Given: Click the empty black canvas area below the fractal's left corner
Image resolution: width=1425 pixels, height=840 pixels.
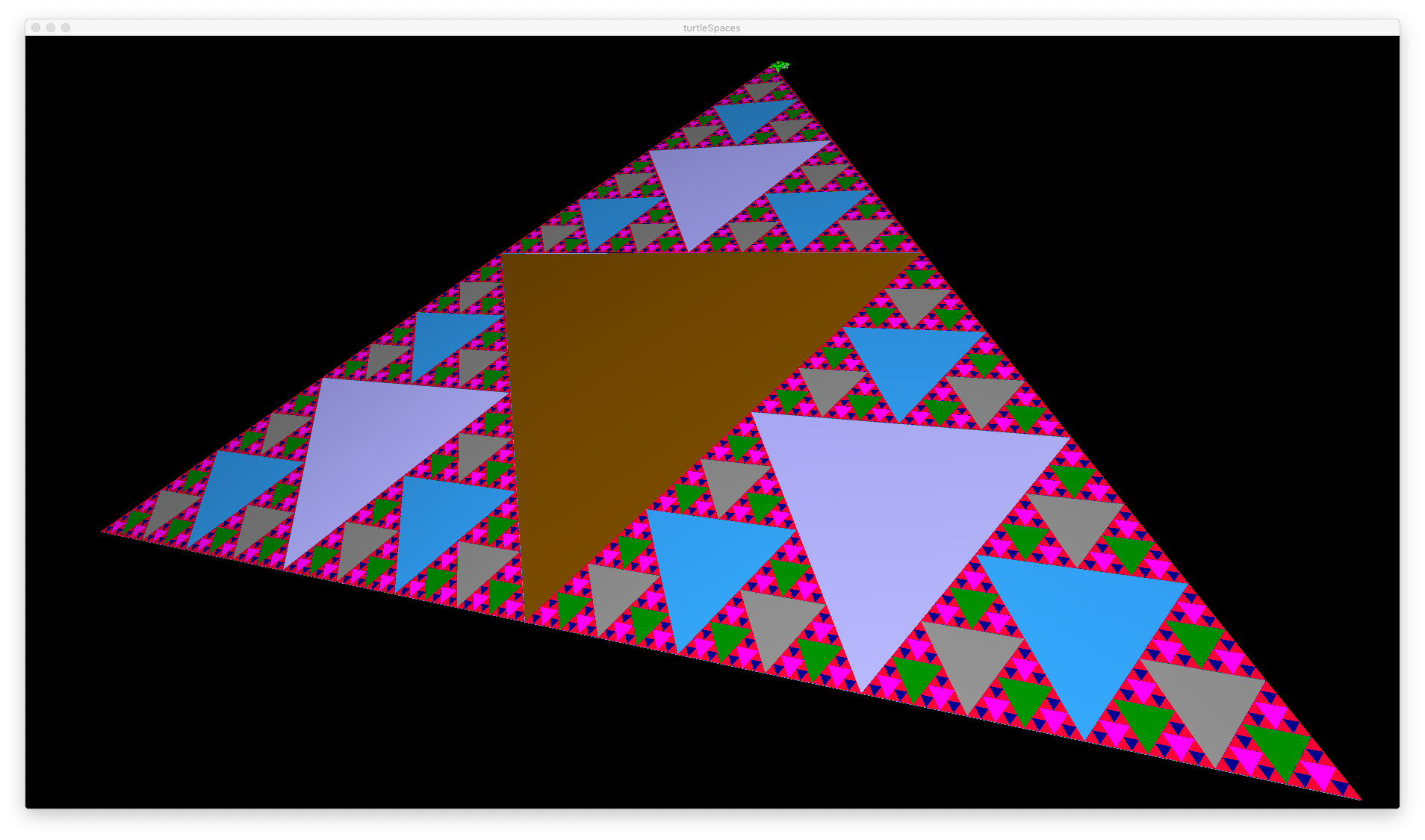Looking at the screenshot, I should click(187, 672).
